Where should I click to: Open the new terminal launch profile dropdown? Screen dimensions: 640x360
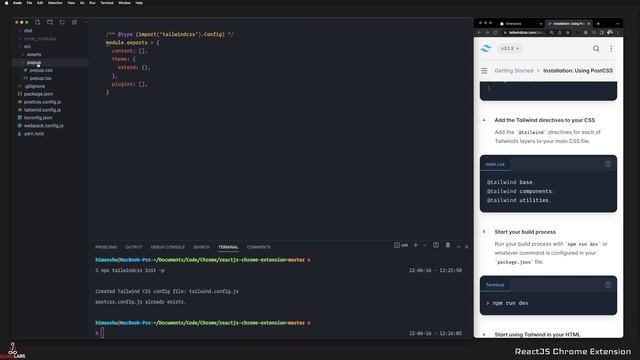click(x=424, y=245)
